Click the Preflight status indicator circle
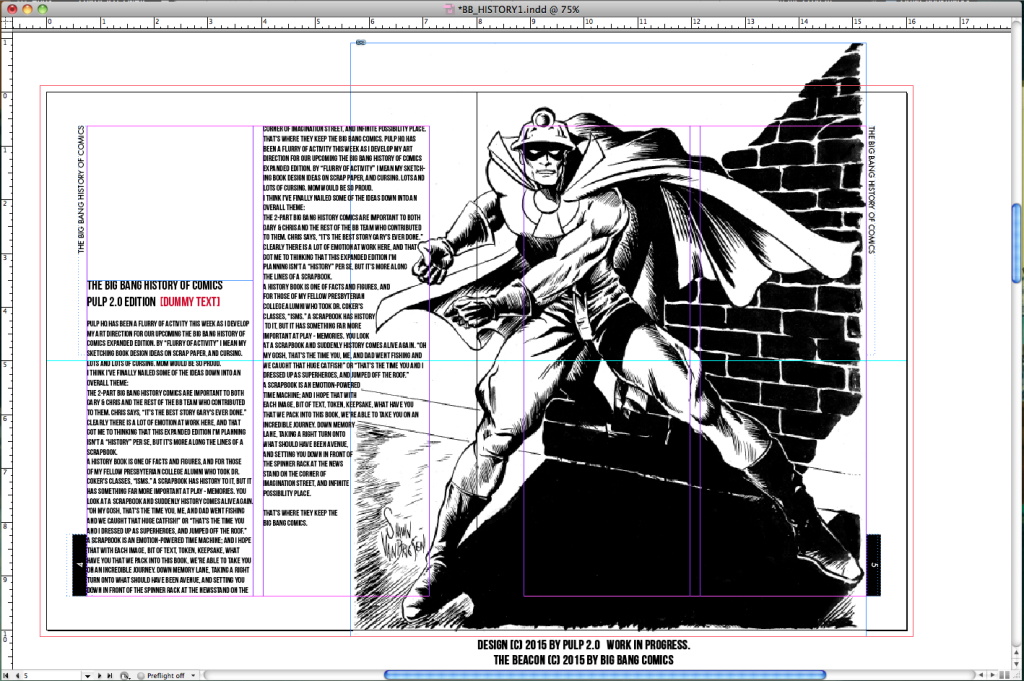 click(x=140, y=675)
